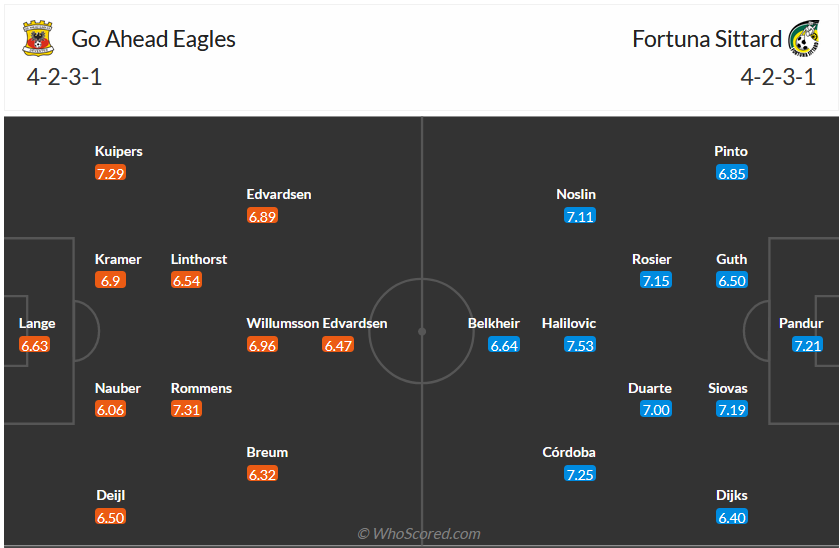
Task: Select Rosier's 7.15 rating badge
Action: (656, 281)
